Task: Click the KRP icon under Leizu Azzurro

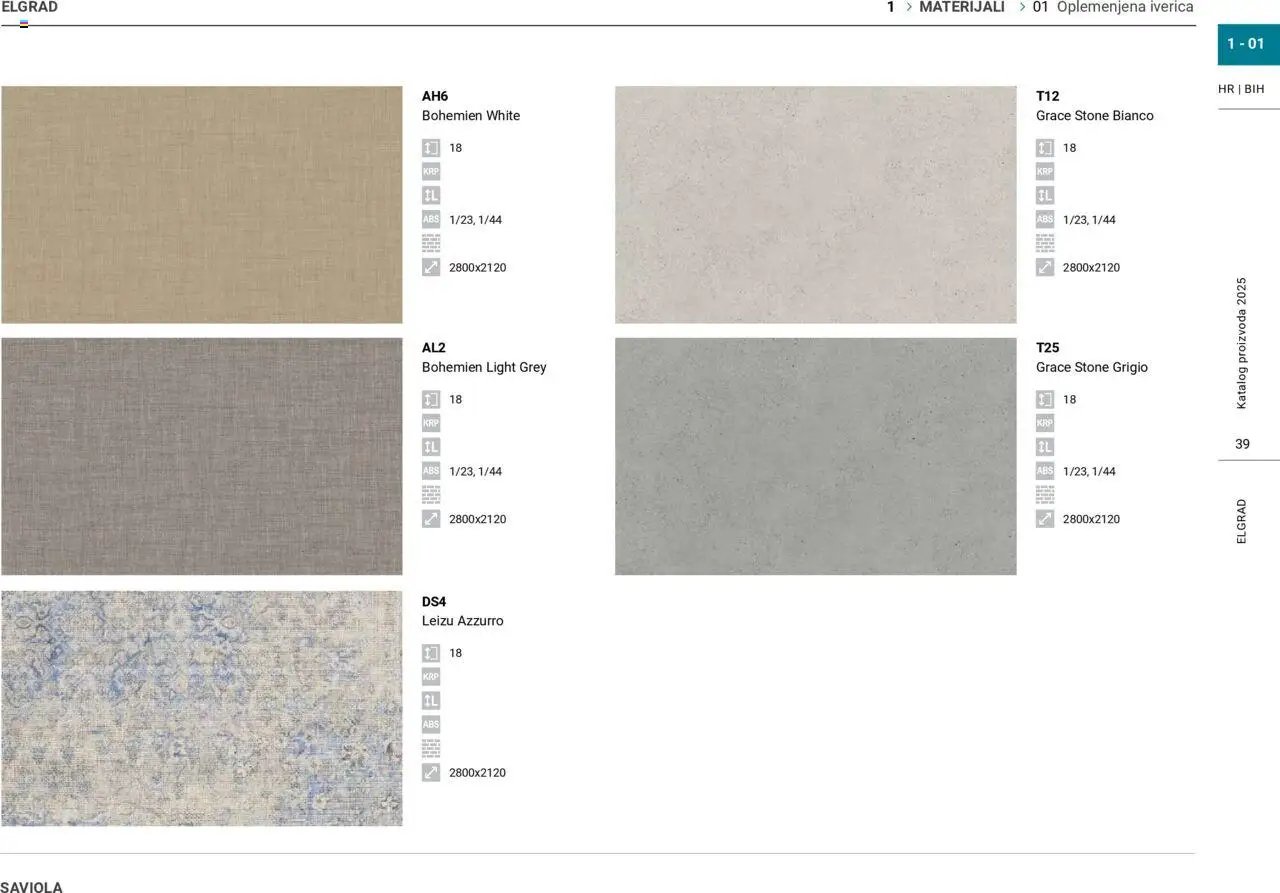Action: [431, 677]
